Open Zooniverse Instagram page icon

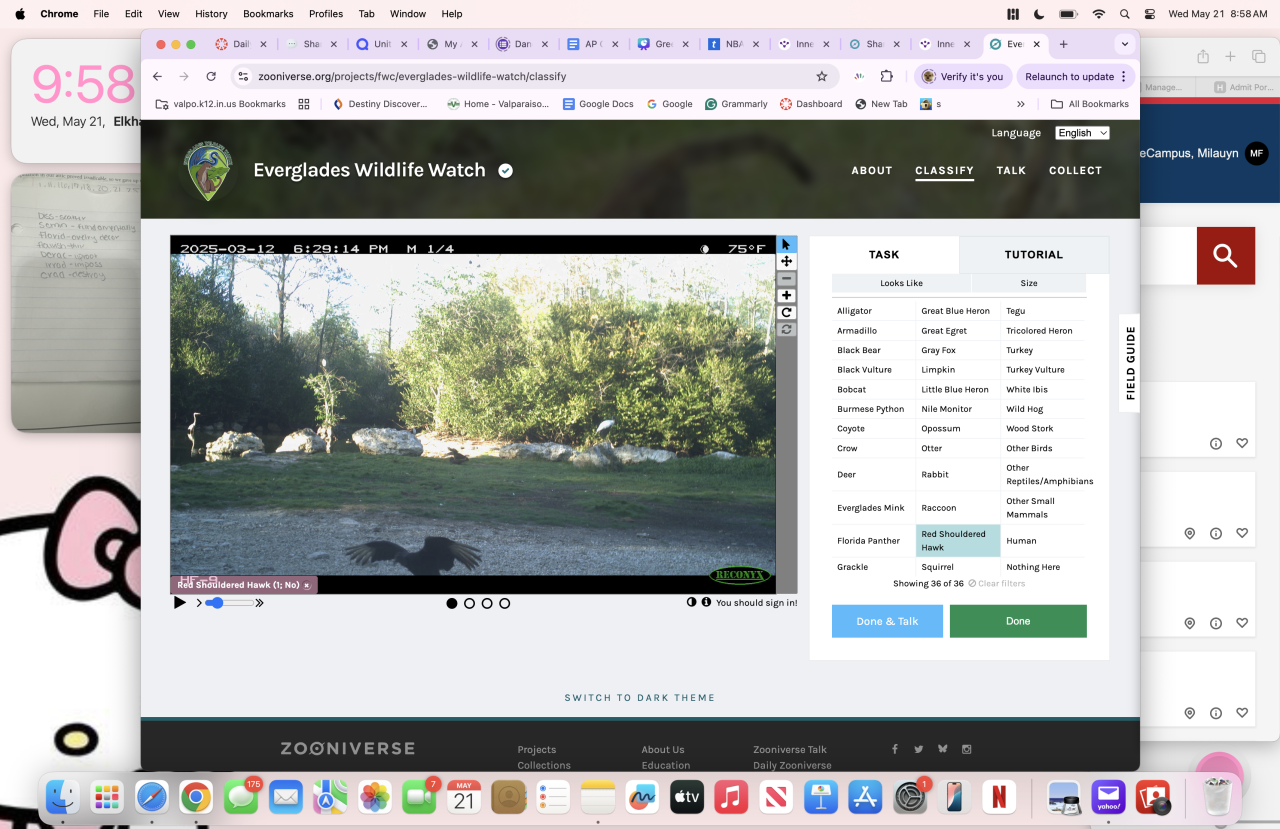click(967, 749)
